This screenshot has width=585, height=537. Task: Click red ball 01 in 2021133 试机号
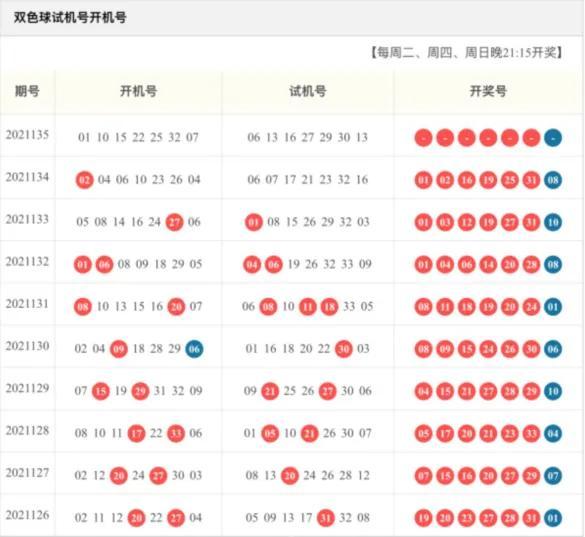pos(254,222)
